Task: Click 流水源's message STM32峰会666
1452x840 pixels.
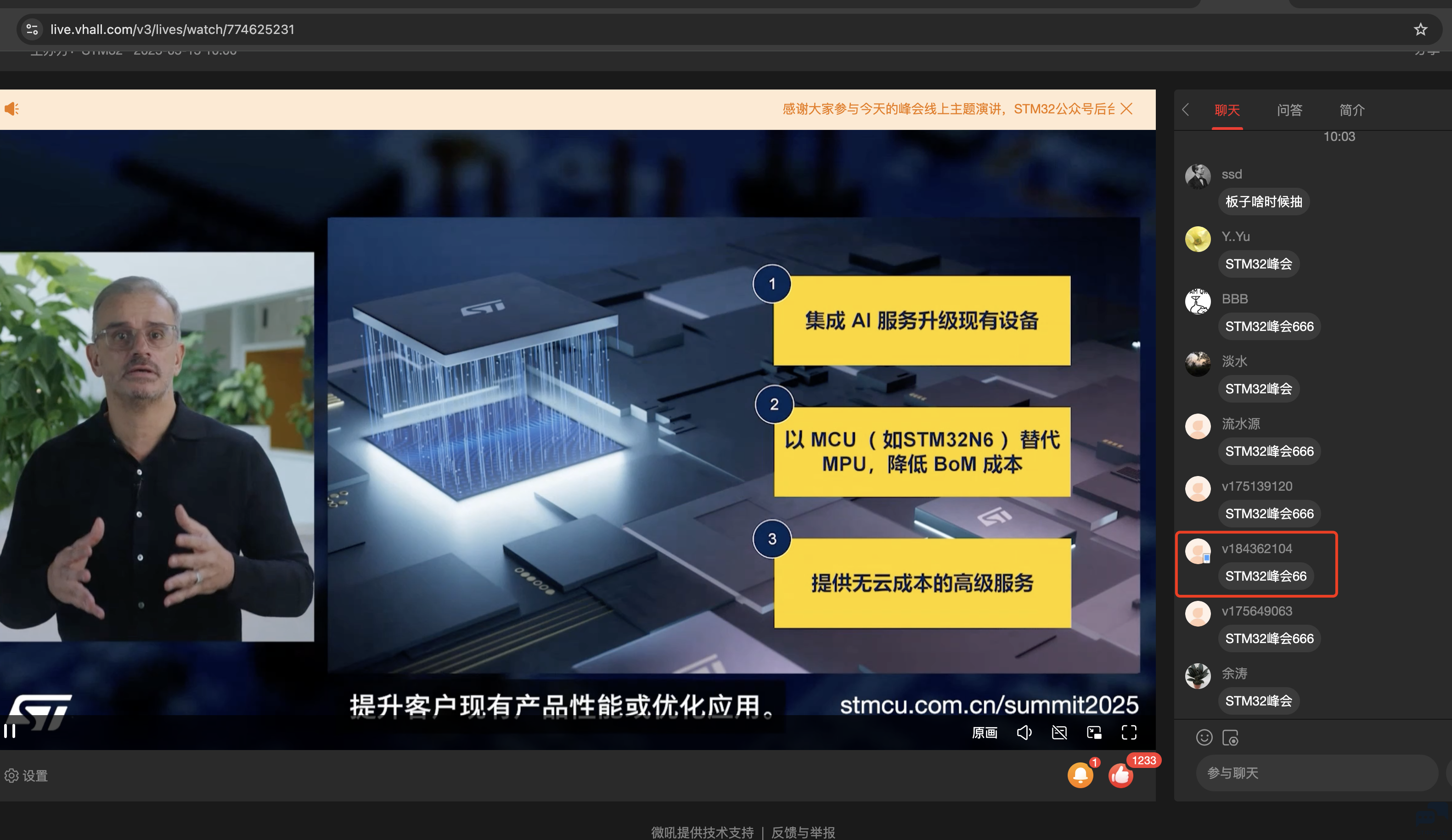Action: coord(1269,451)
